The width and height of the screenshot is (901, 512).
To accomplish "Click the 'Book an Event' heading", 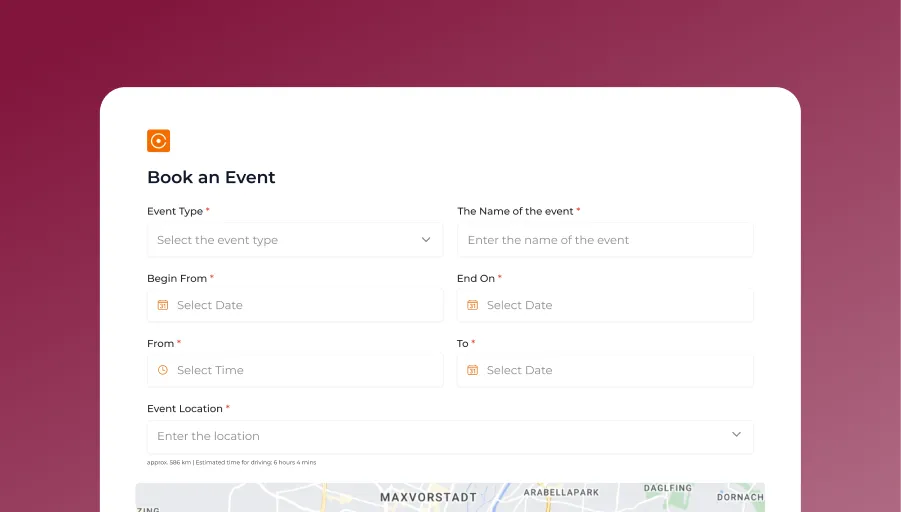I will click(x=211, y=177).
